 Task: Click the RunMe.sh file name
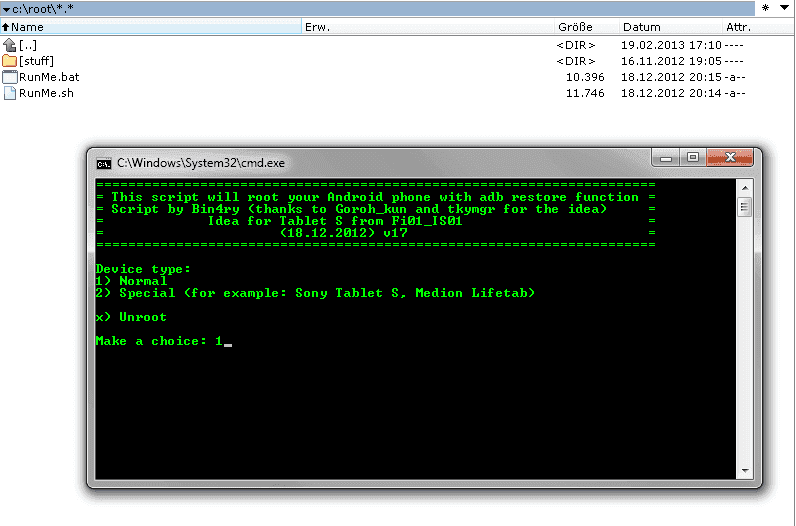tap(46, 93)
